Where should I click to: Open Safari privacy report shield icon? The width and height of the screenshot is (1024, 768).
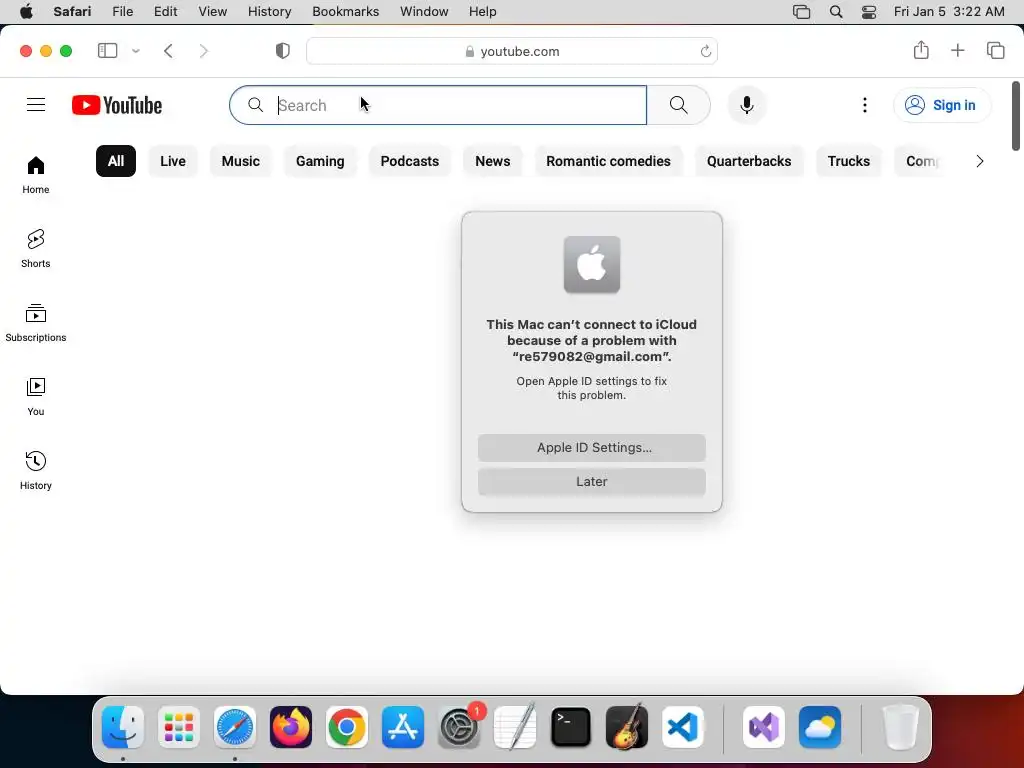coord(283,50)
